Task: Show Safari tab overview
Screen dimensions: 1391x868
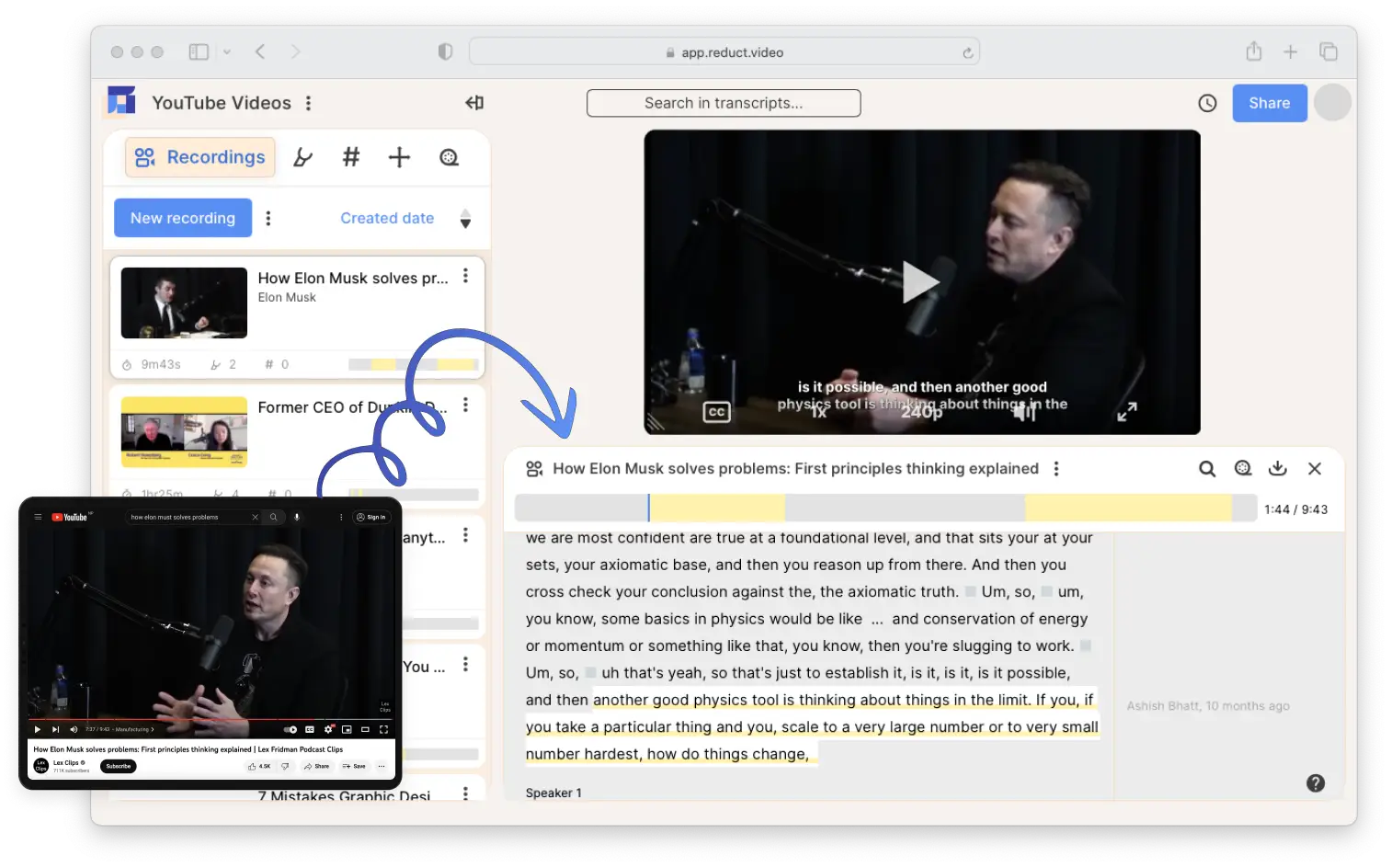Action: click(1328, 51)
